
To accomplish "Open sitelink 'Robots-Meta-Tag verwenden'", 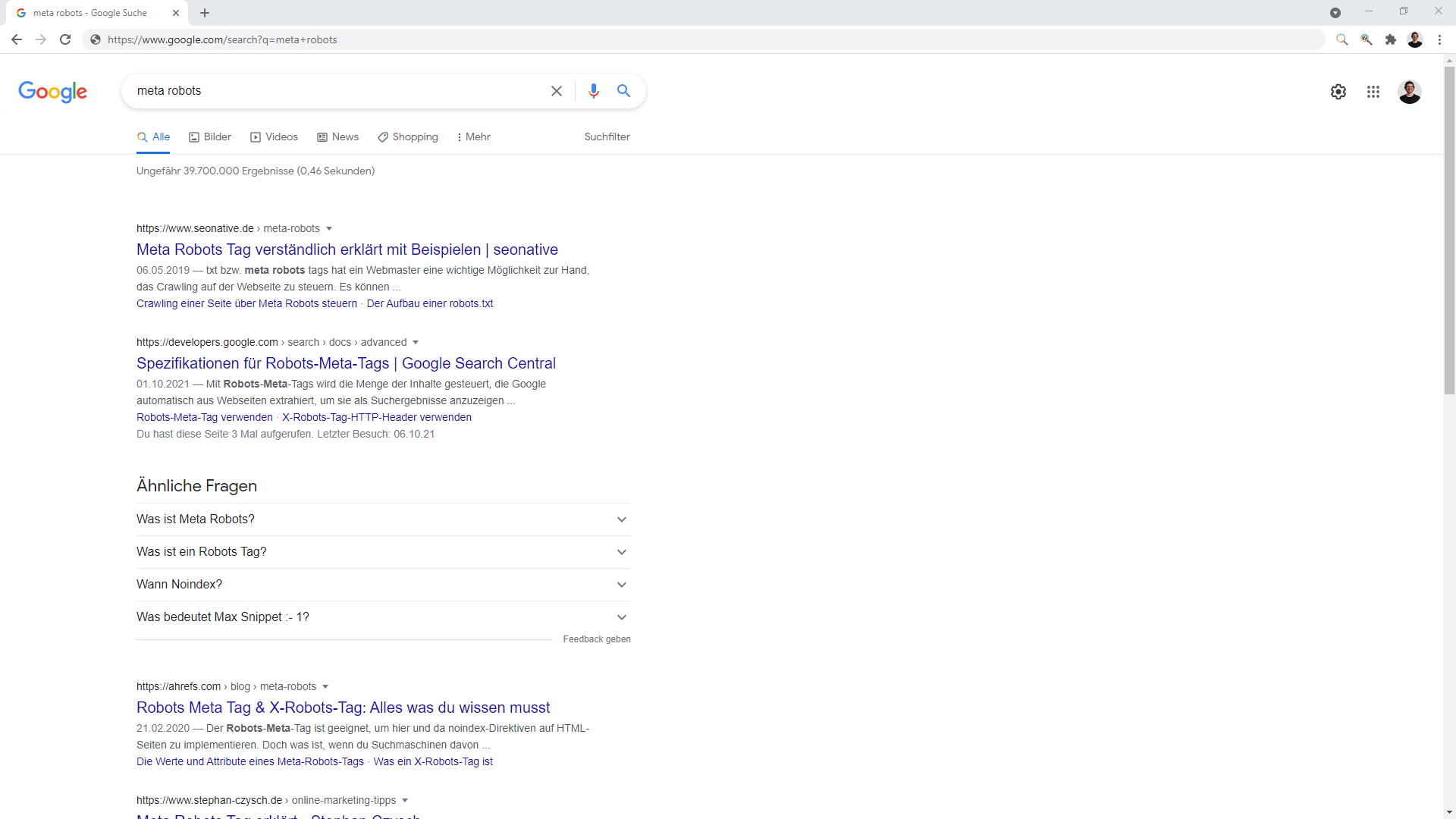I will tap(205, 417).
